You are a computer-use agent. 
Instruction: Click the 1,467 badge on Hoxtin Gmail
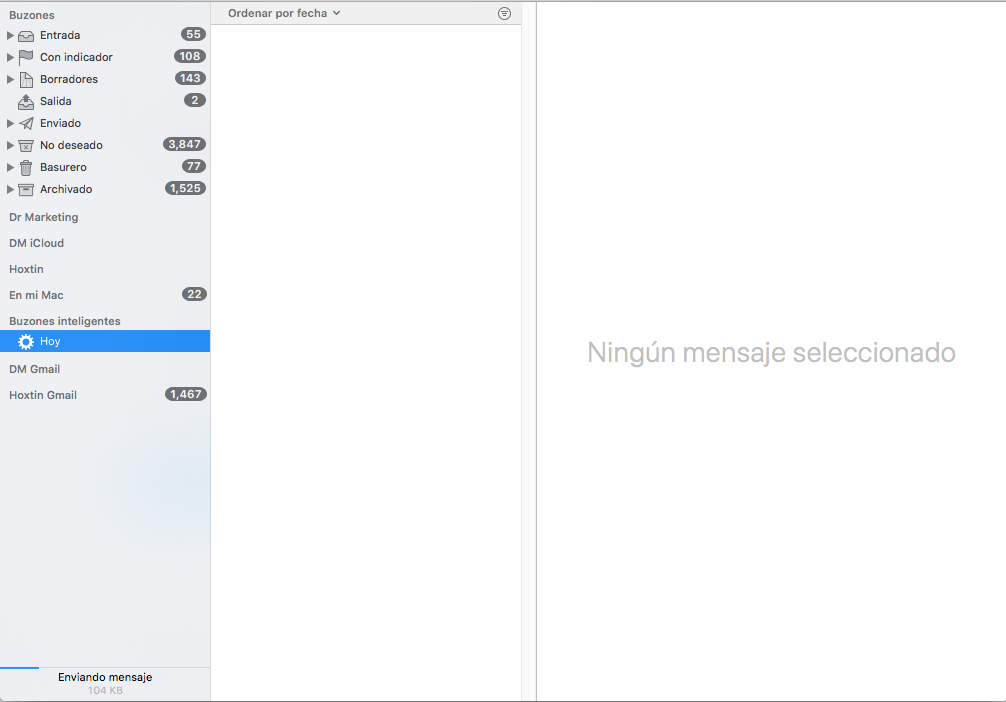[186, 395]
